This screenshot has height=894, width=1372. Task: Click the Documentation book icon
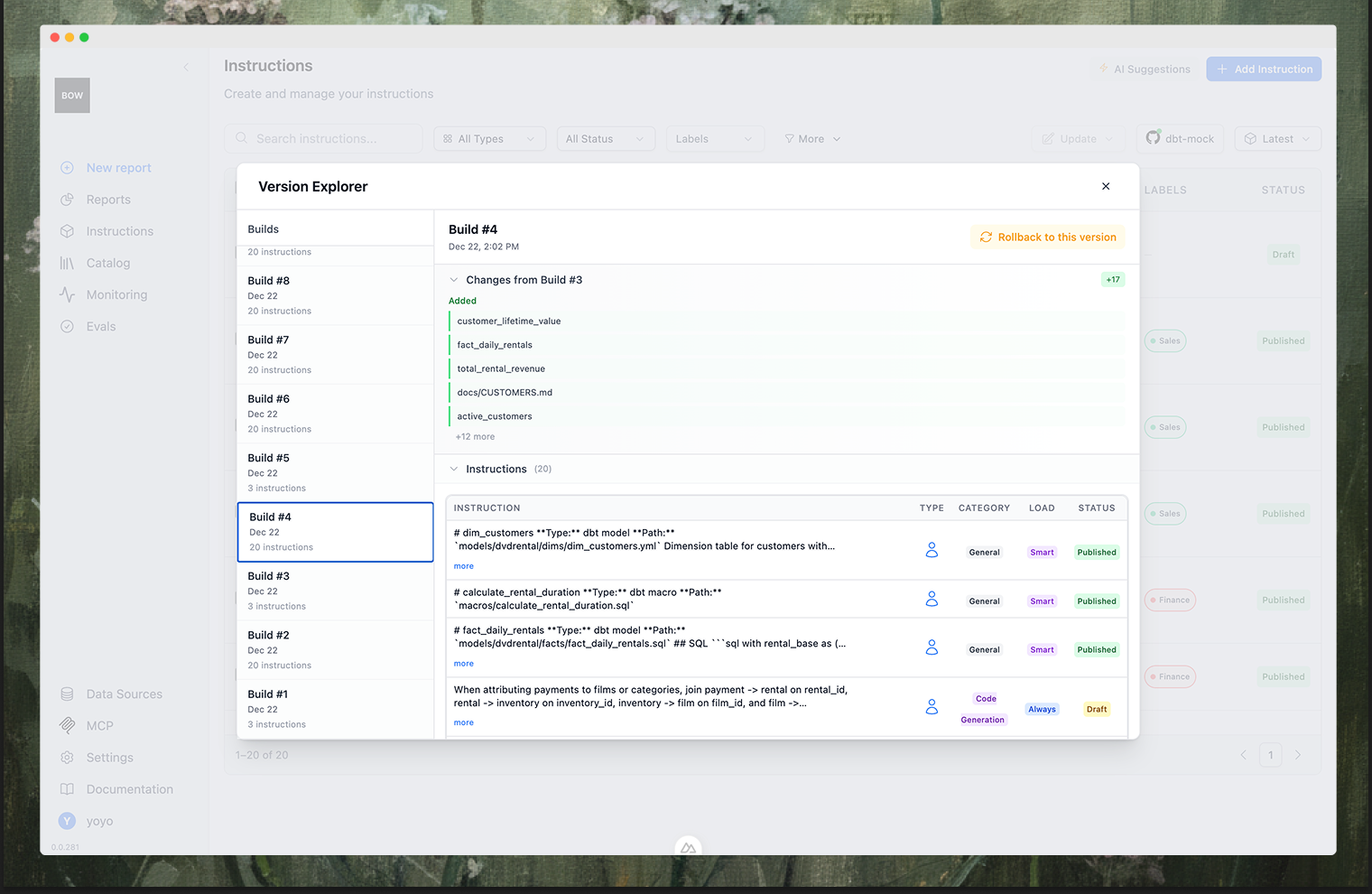coord(68,788)
